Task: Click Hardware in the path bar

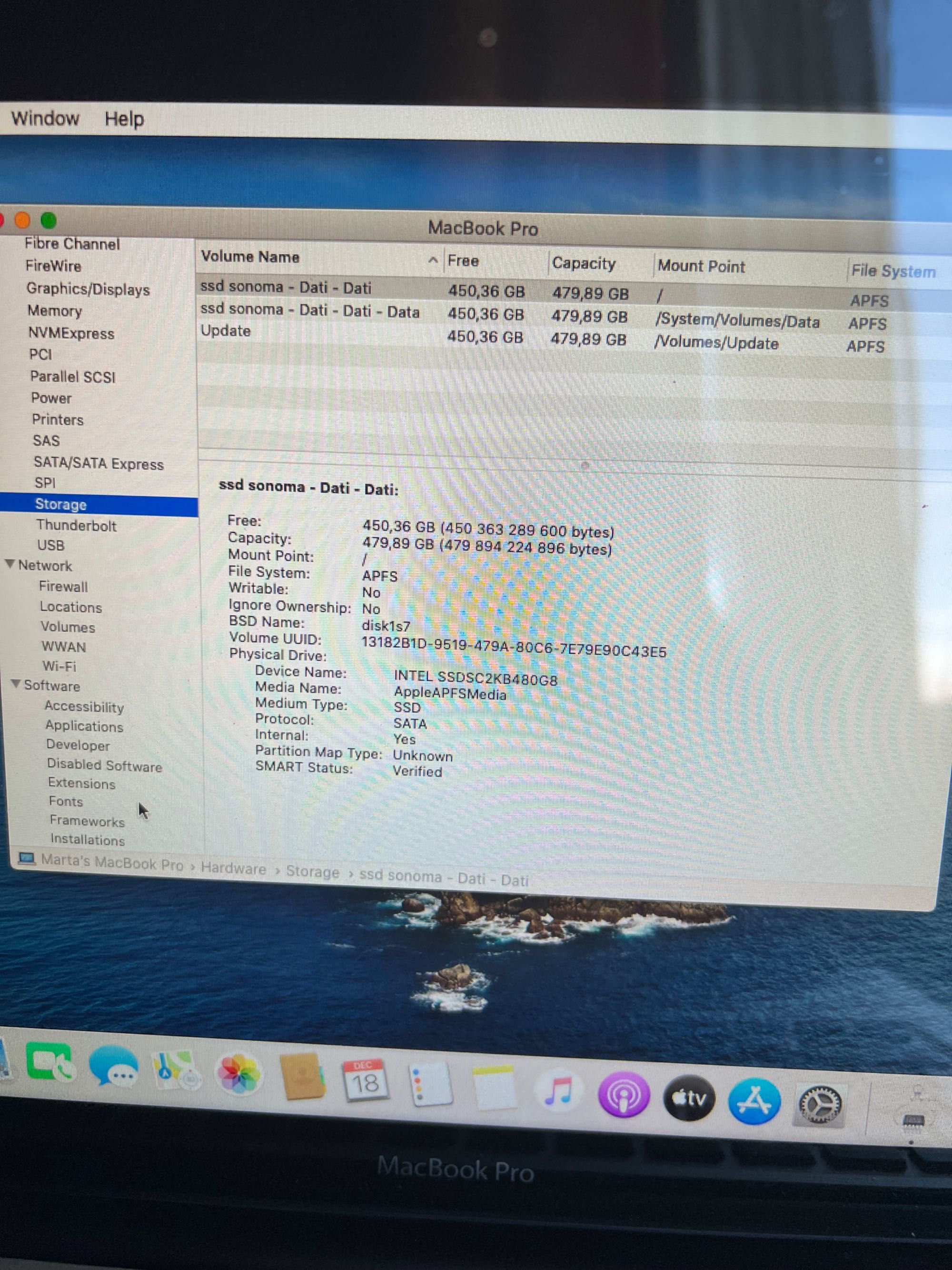Action: tap(233, 868)
